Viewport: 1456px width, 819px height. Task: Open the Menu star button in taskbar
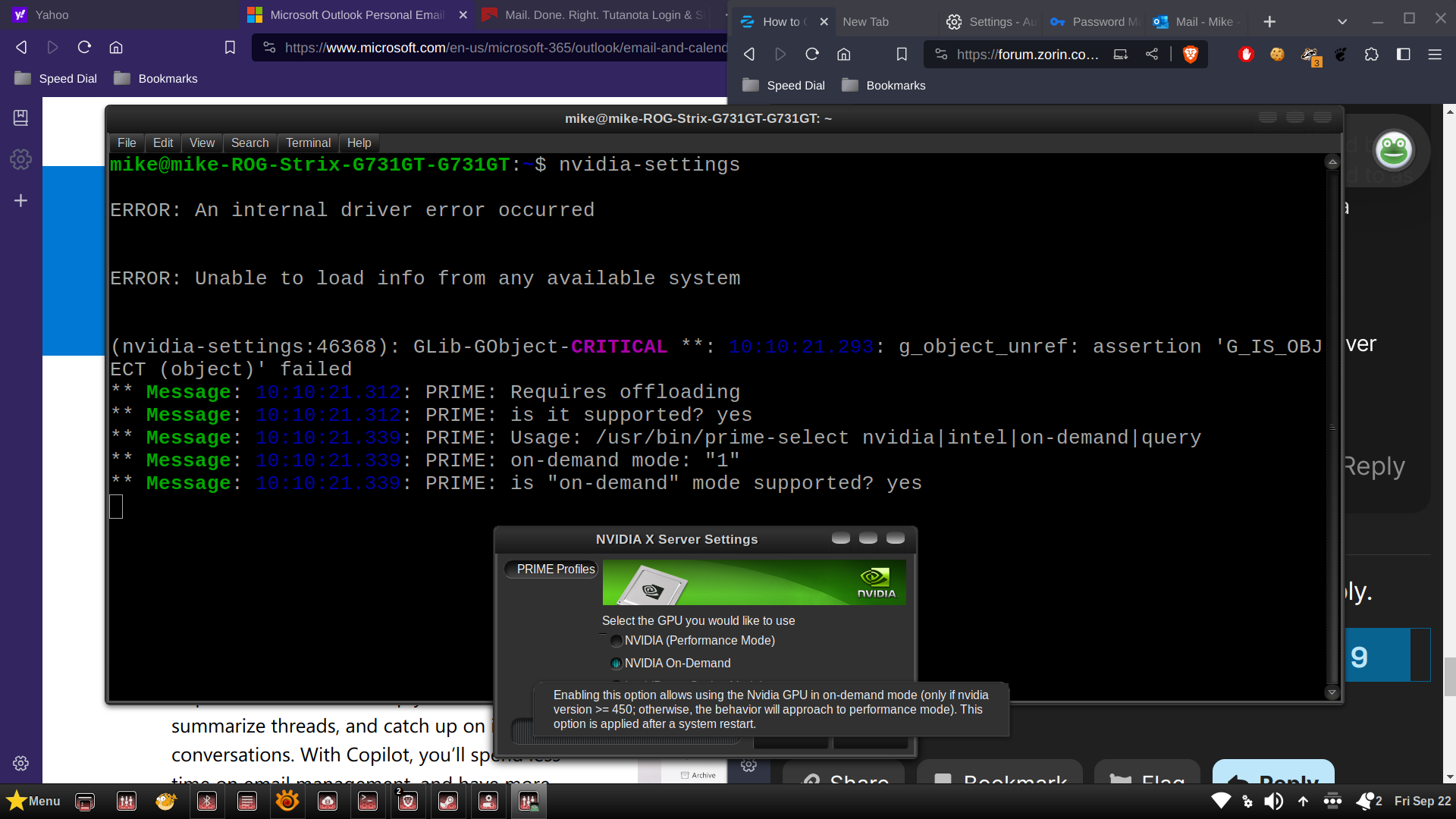coord(33,801)
